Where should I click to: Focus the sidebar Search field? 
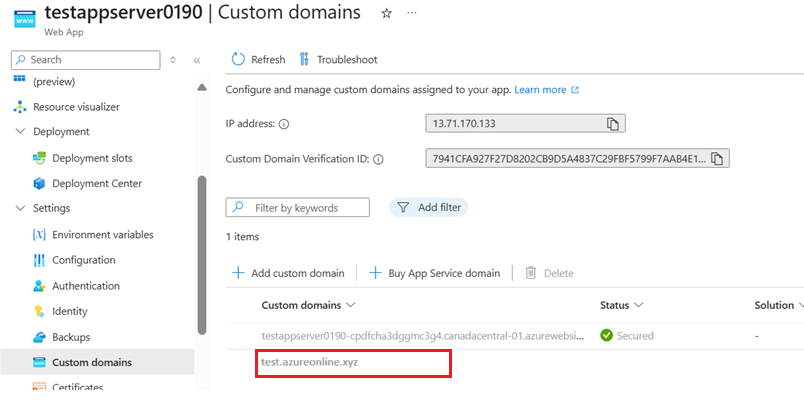[86, 60]
